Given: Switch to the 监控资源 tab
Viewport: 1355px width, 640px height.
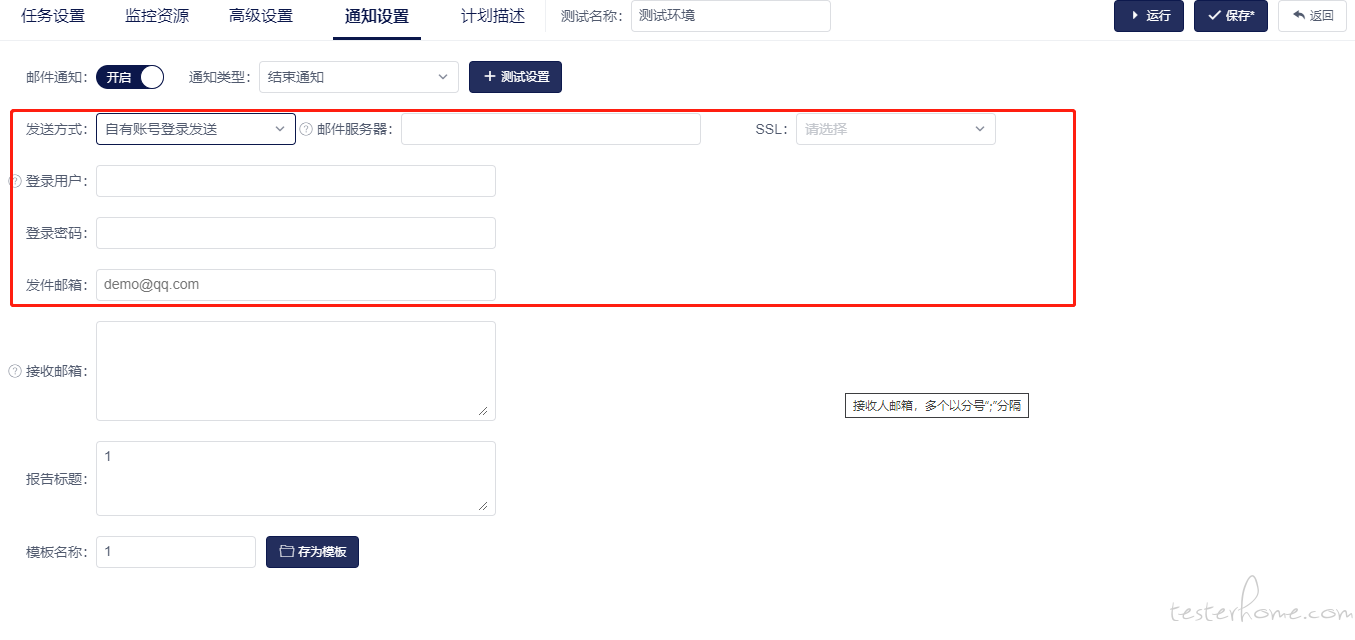Looking at the screenshot, I should pyautogui.click(x=157, y=16).
